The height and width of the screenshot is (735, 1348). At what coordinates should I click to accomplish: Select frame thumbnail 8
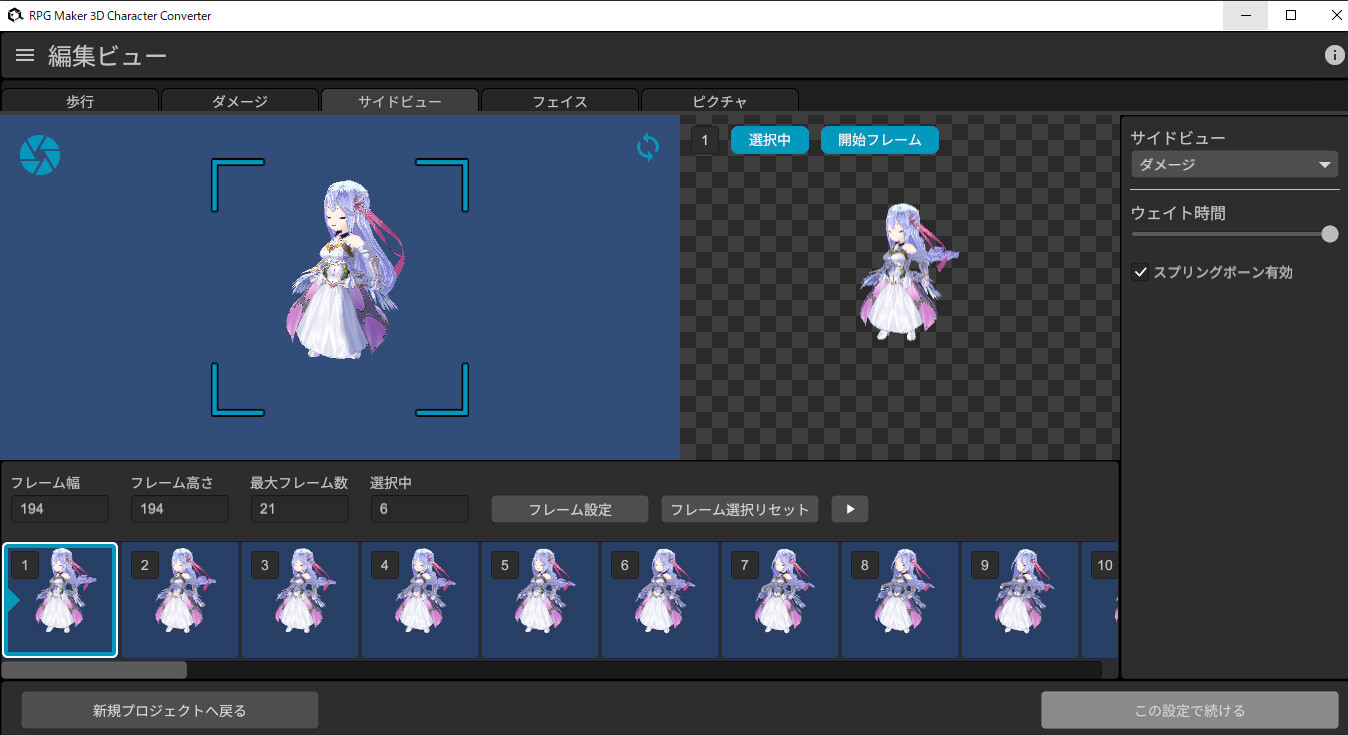(x=900, y=600)
